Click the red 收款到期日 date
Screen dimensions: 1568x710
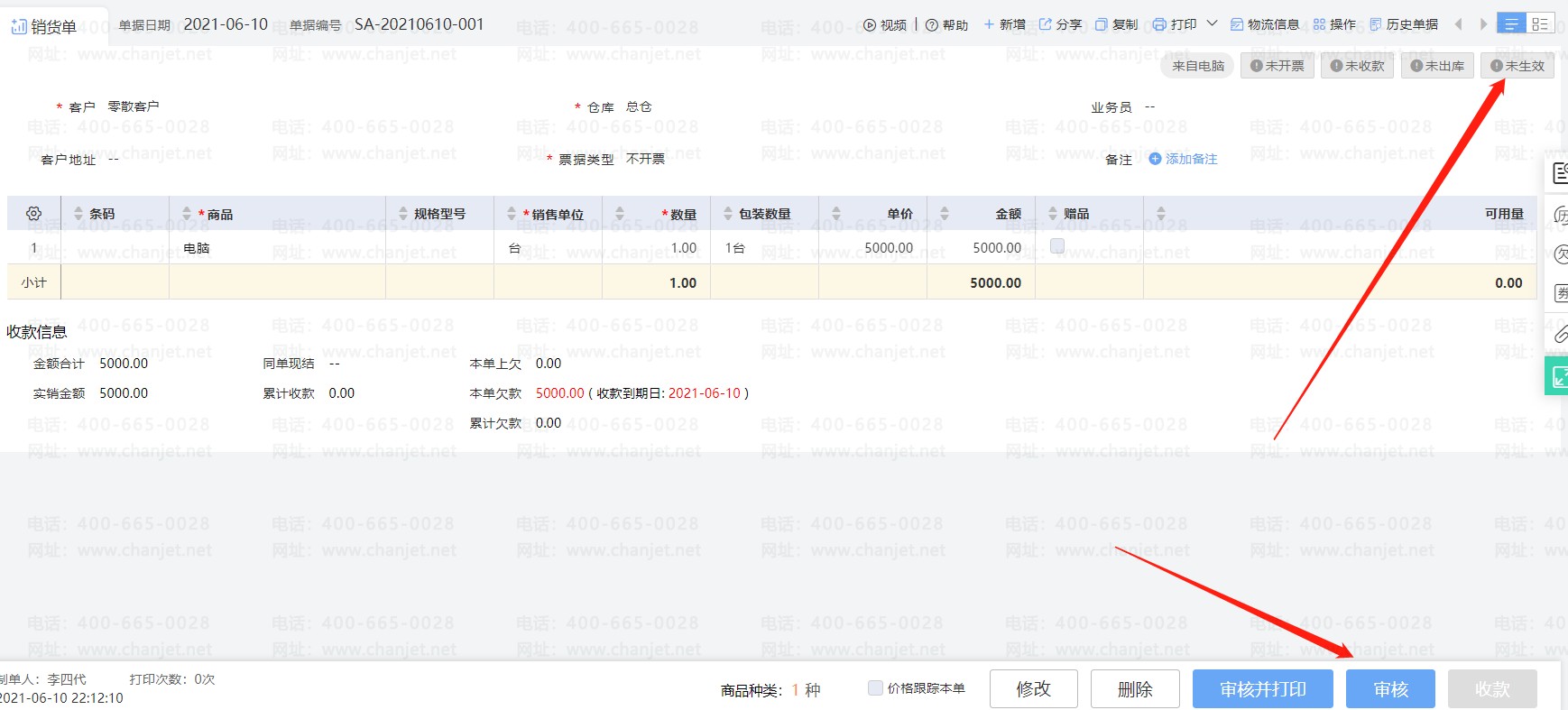point(705,393)
